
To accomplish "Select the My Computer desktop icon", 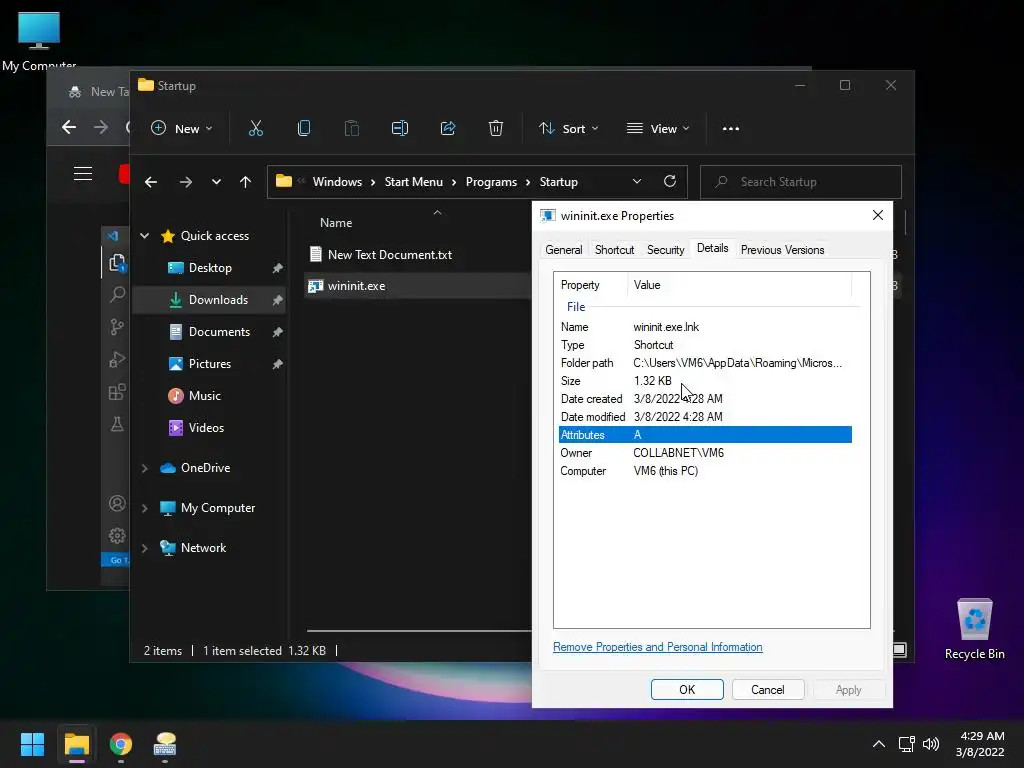I will [39, 39].
